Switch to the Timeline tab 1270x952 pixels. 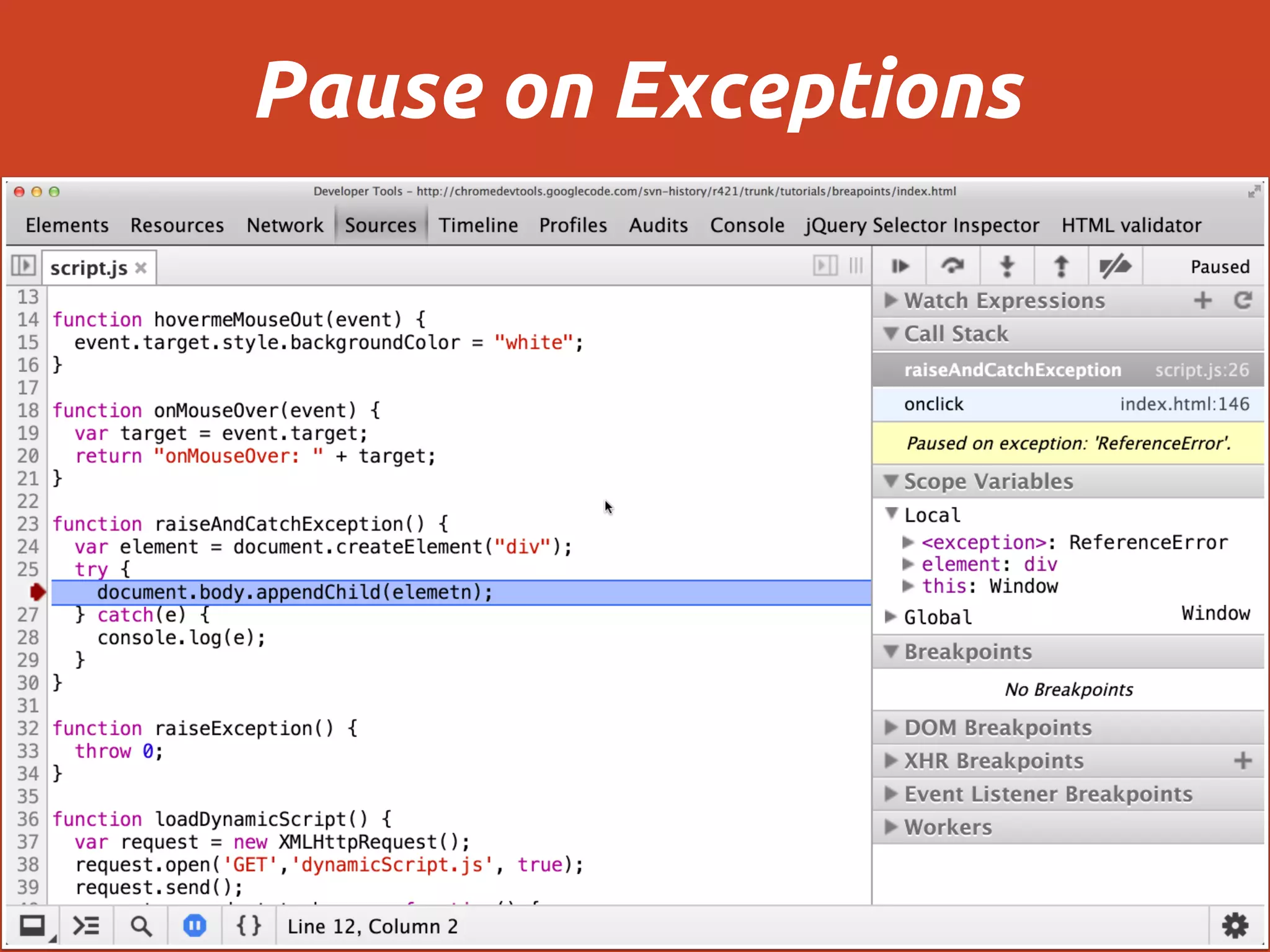pyautogui.click(x=478, y=225)
